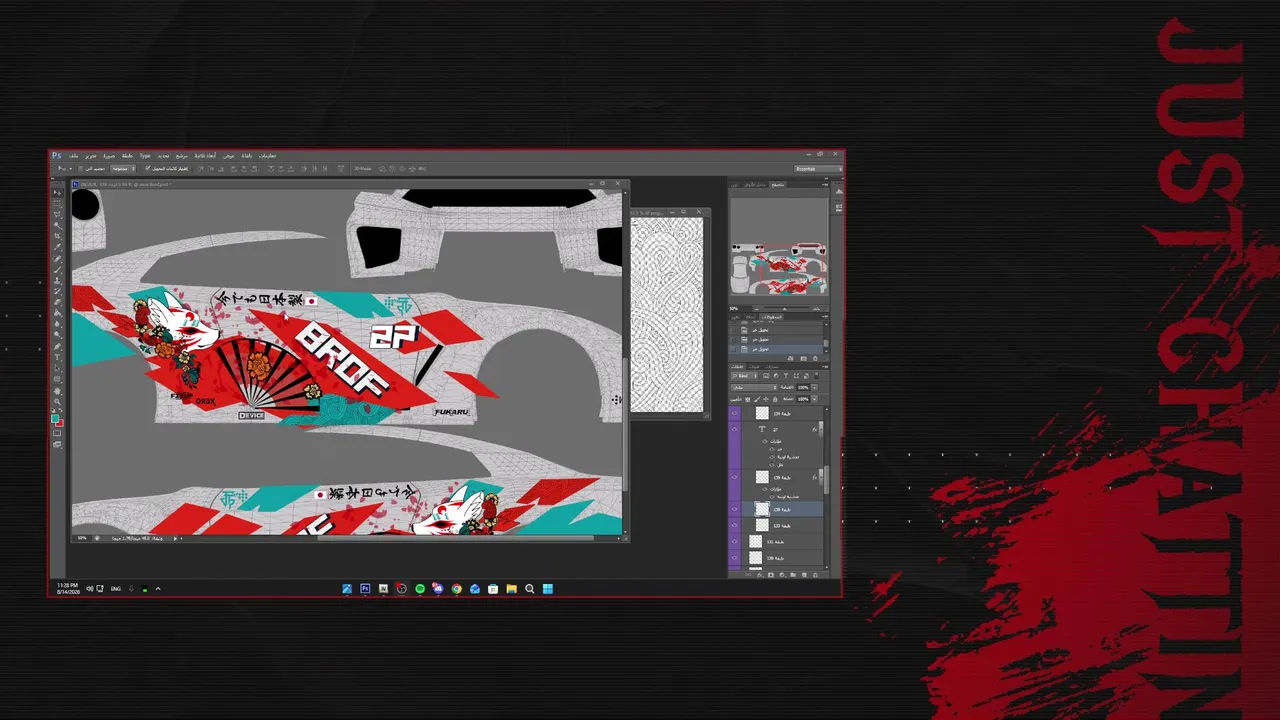Select the Eyedropper tool
The image size is (1280, 720).
pyautogui.click(x=57, y=248)
